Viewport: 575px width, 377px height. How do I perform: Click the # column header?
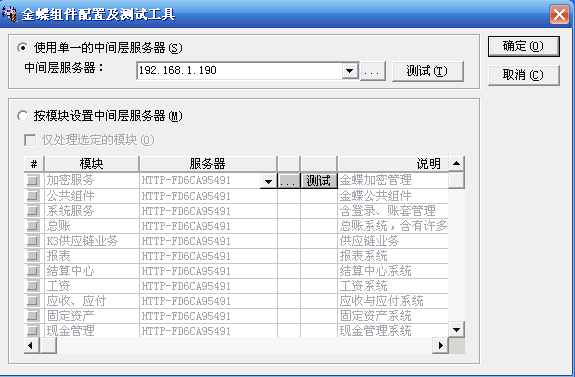(x=34, y=164)
